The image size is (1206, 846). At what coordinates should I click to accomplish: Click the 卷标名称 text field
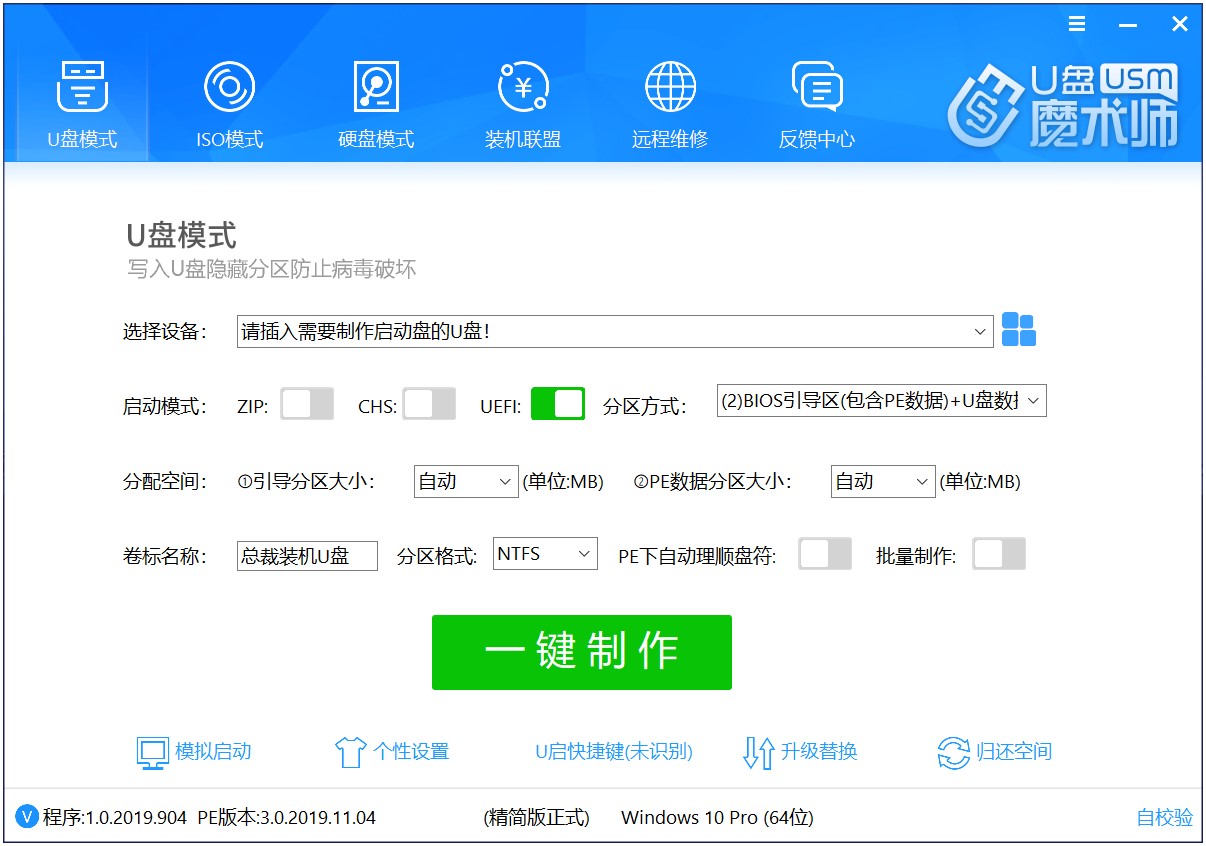pos(307,556)
